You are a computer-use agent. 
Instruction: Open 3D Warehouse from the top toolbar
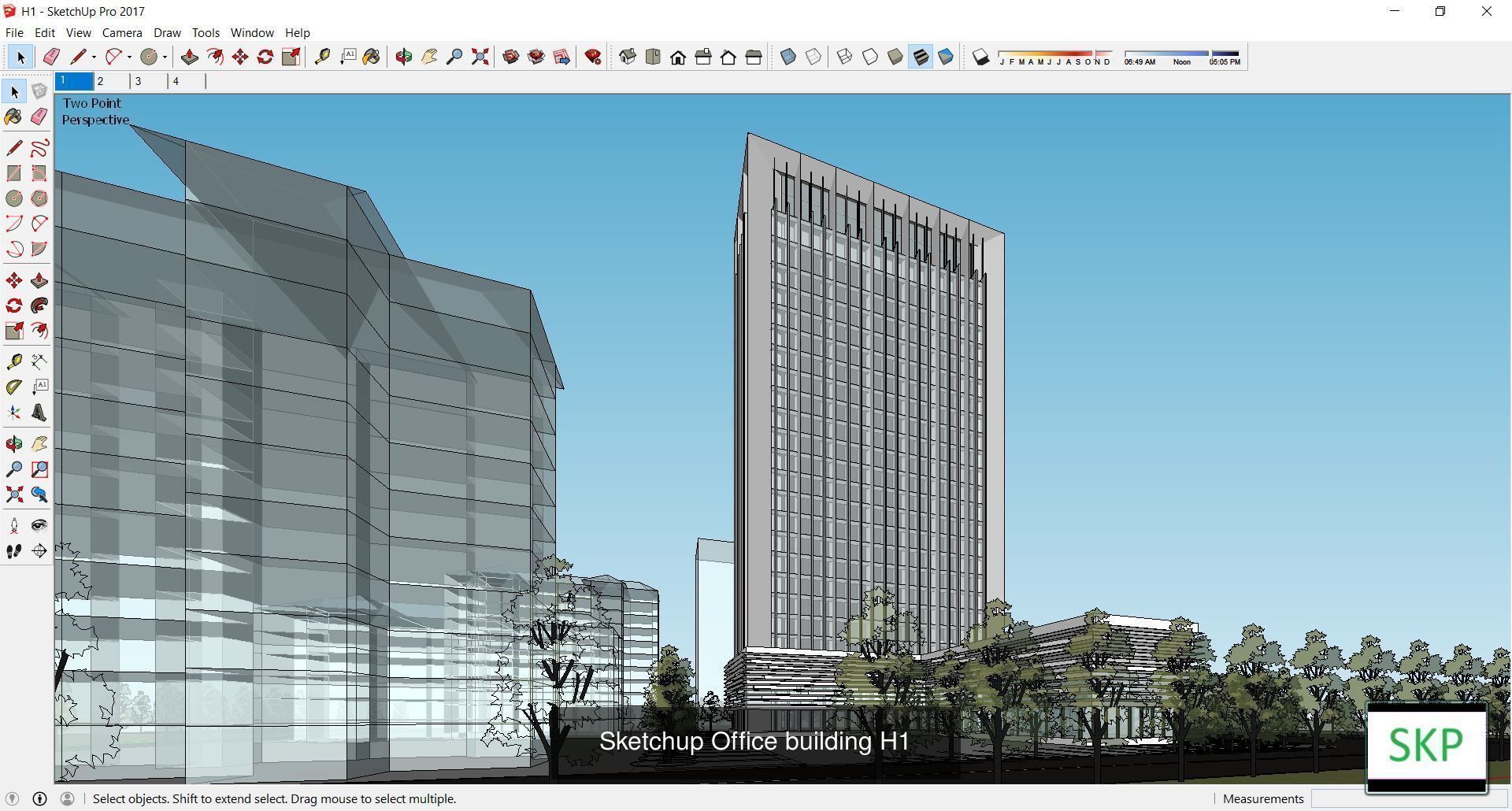click(511, 57)
